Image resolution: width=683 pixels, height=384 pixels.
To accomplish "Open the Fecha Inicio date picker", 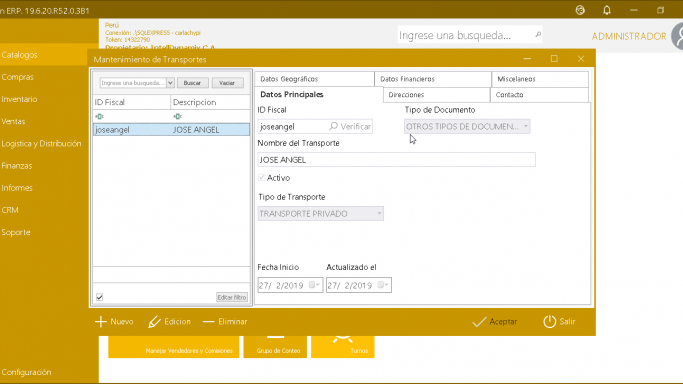I will coord(290,285).
